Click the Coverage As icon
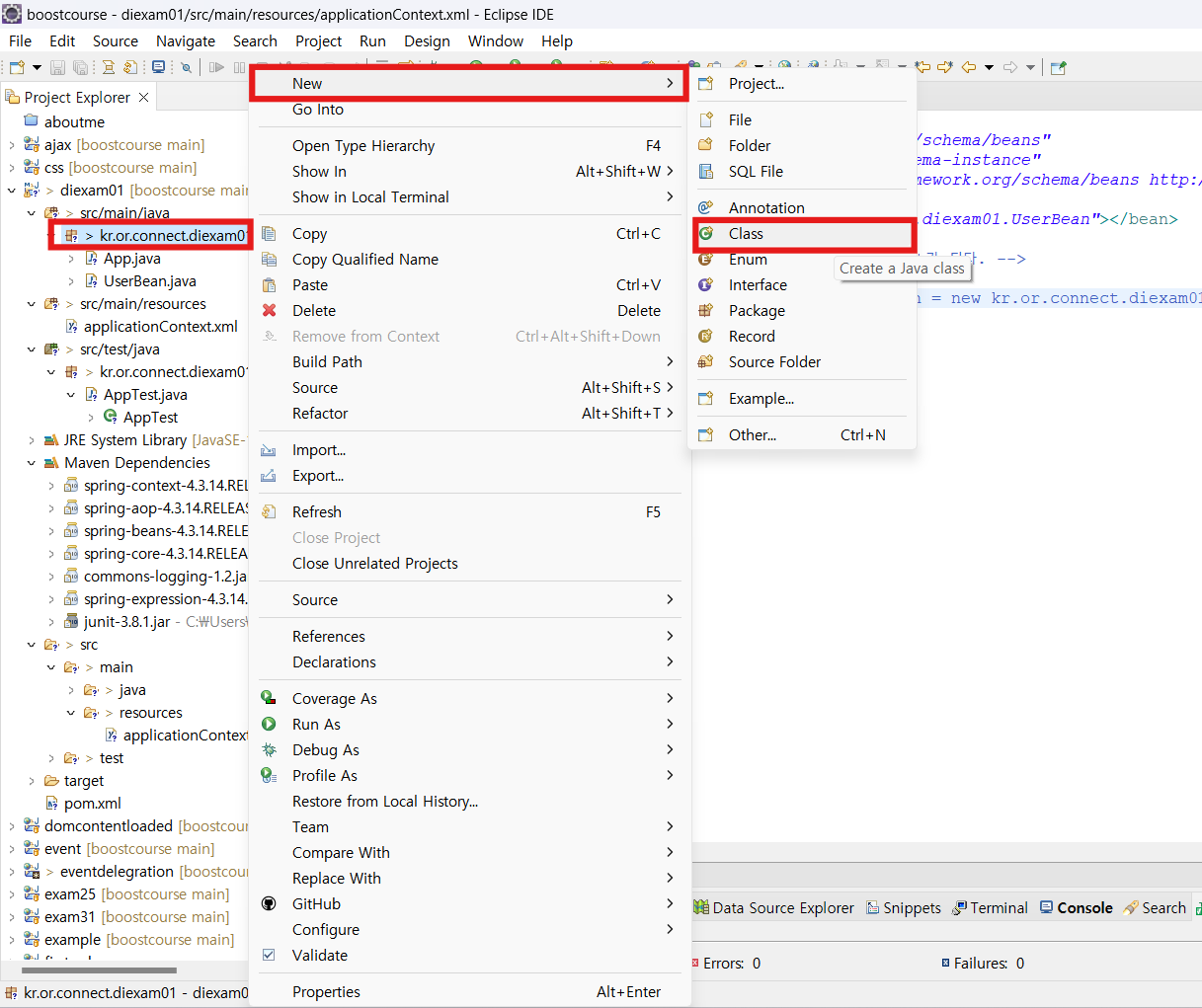 click(x=269, y=699)
